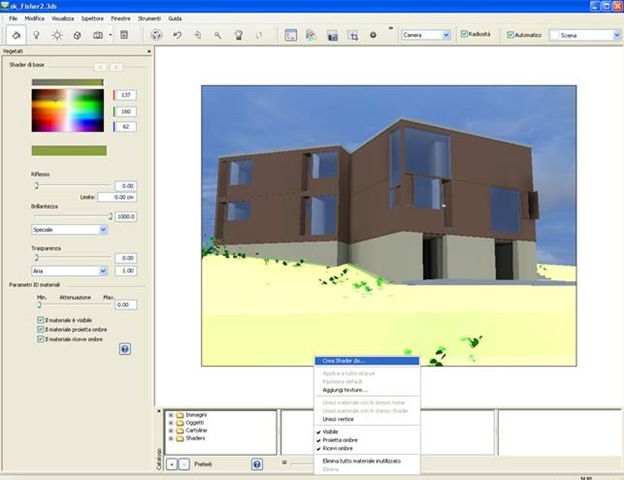Click 'Elimina tutto materiale inutilizzato' entry
Image resolution: width=624 pixels, height=480 pixels.
[x=362, y=460]
